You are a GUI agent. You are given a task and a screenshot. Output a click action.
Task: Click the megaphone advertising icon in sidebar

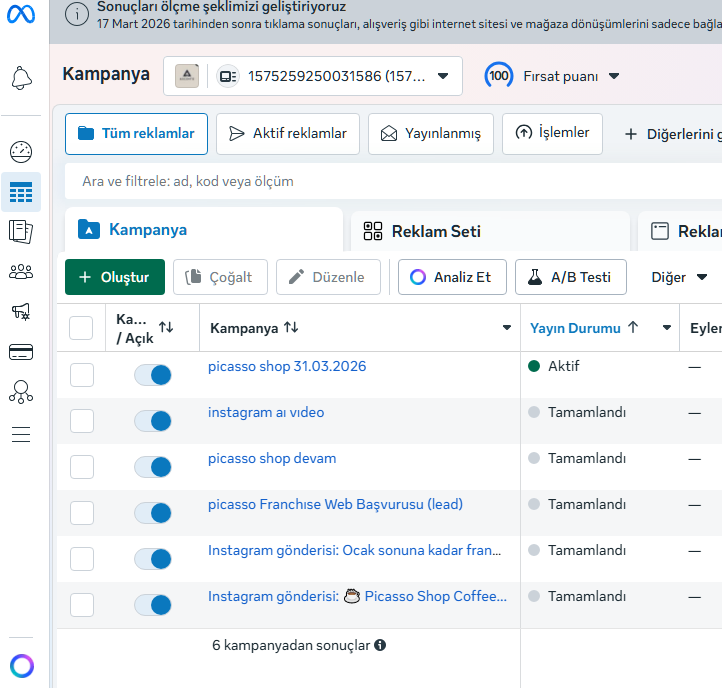point(21,312)
